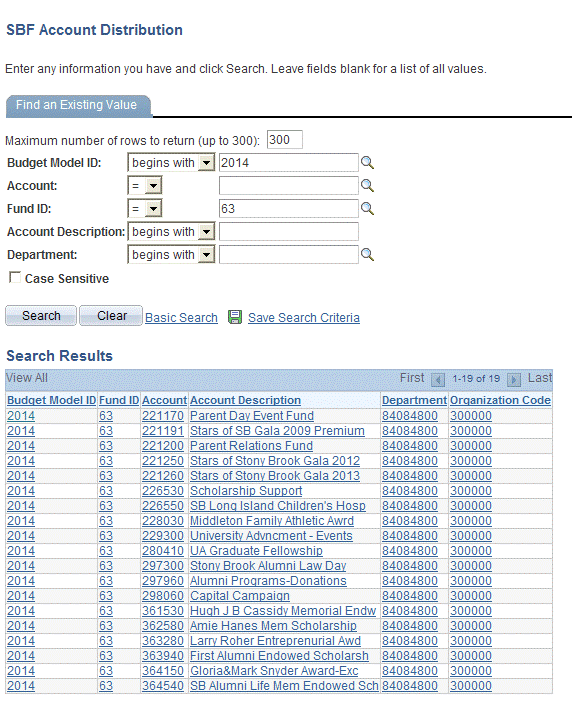The width and height of the screenshot is (572, 710).
Task: Open the Basic Search link
Action: [x=181, y=318]
